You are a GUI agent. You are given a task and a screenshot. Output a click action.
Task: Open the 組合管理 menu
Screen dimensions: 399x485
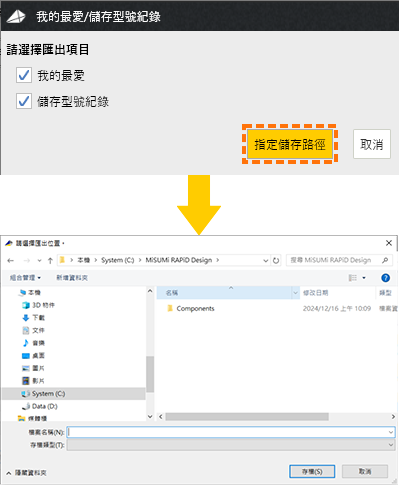[25, 278]
